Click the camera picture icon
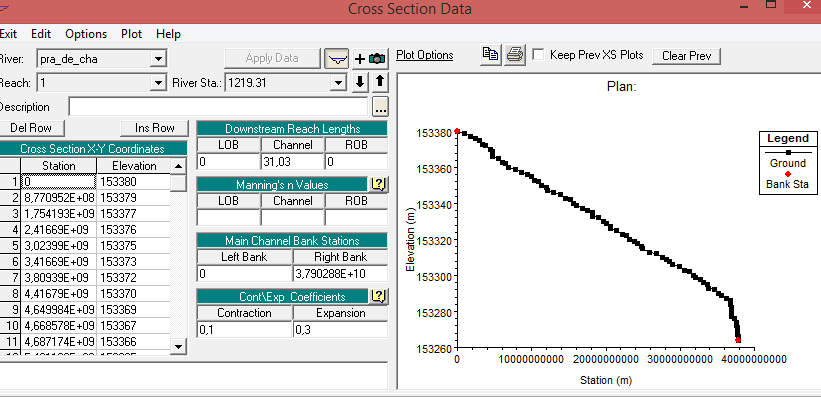Image resolution: width=821 pixels, height=397 pixels. point(377,59)
